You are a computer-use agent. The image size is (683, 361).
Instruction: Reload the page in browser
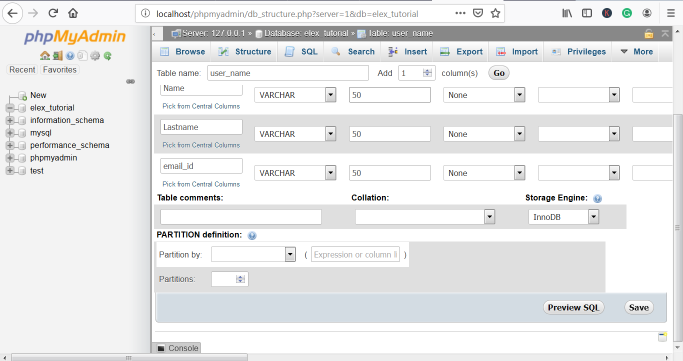point(53,13)
